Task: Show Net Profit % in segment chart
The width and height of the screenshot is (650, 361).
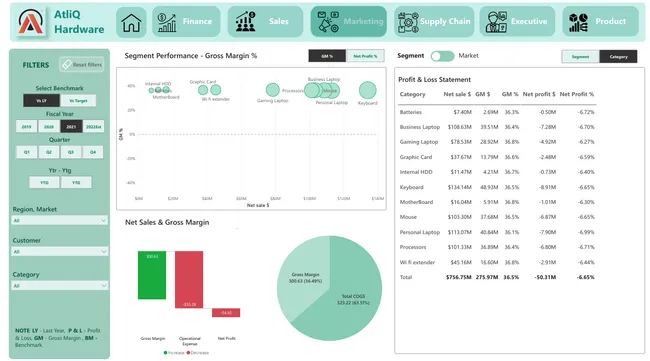Action: click(x=365, y=56)
